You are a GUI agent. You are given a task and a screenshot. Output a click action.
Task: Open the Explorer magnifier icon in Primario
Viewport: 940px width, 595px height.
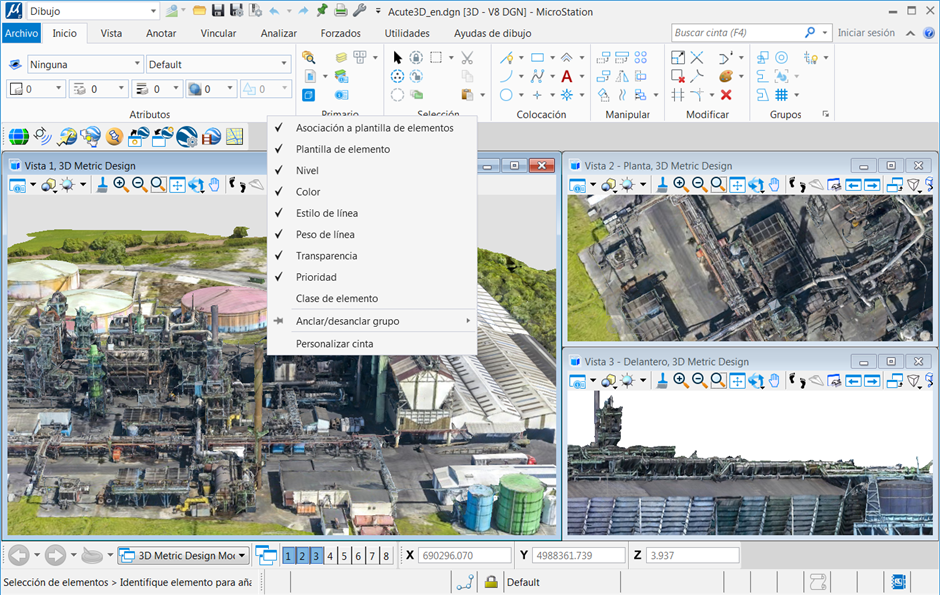pos(309,58)
